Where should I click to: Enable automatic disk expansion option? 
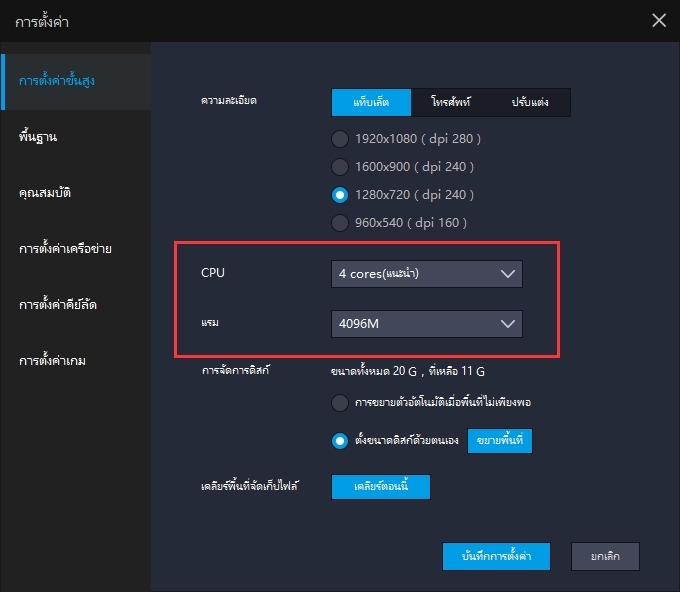tap(341, 403)
